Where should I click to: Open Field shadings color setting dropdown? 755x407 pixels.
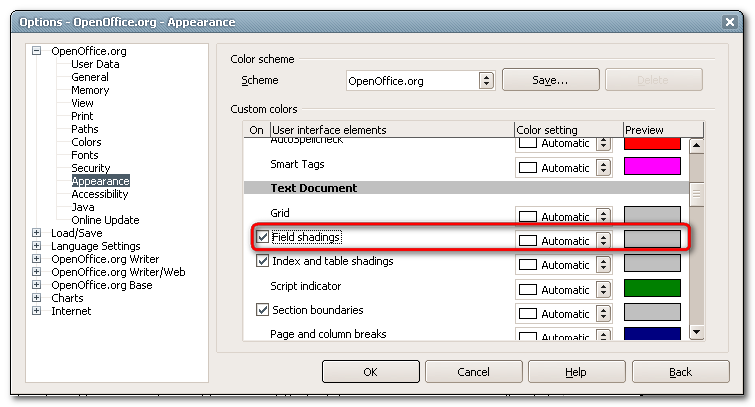(x=603, y=240)
